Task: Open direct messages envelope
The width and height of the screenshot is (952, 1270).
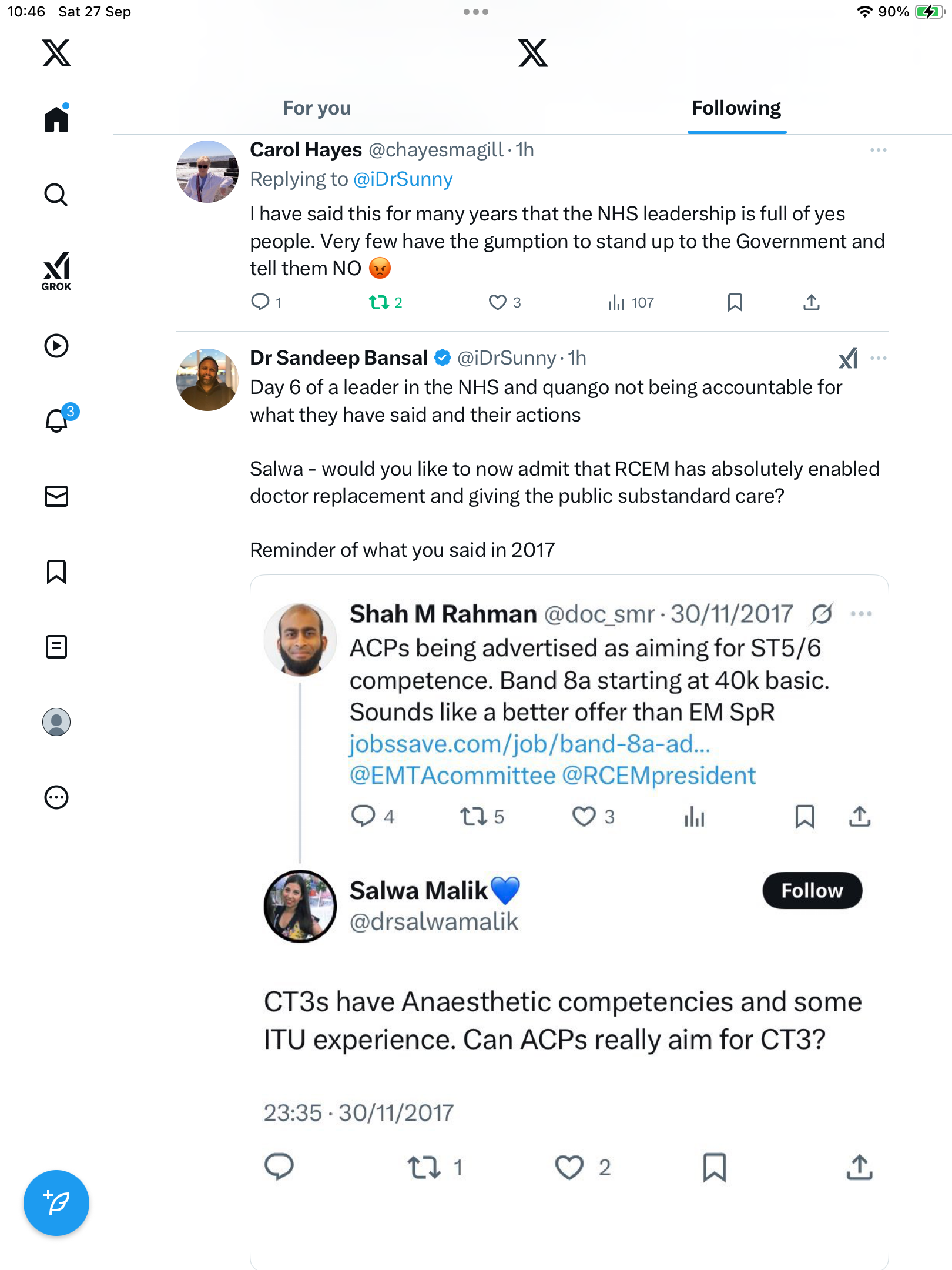Action: [56, 496]
